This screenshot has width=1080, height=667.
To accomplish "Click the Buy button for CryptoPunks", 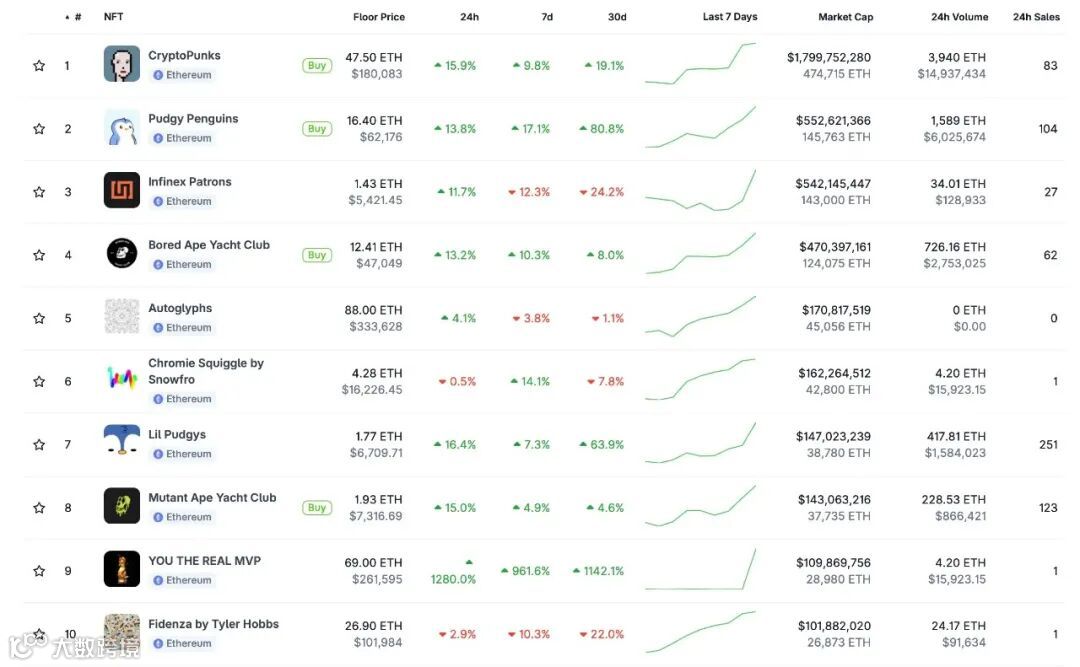I will pyautogui.click(x=317, y=66).
